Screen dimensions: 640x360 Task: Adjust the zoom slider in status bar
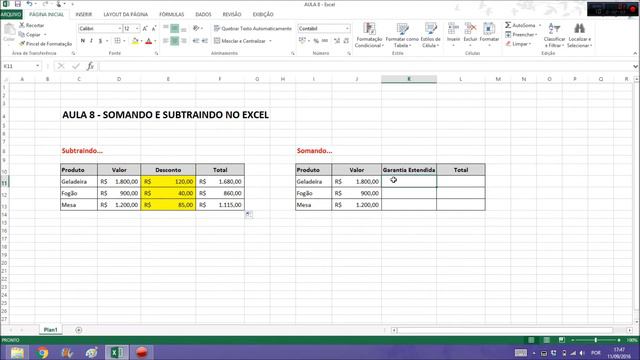596,340
